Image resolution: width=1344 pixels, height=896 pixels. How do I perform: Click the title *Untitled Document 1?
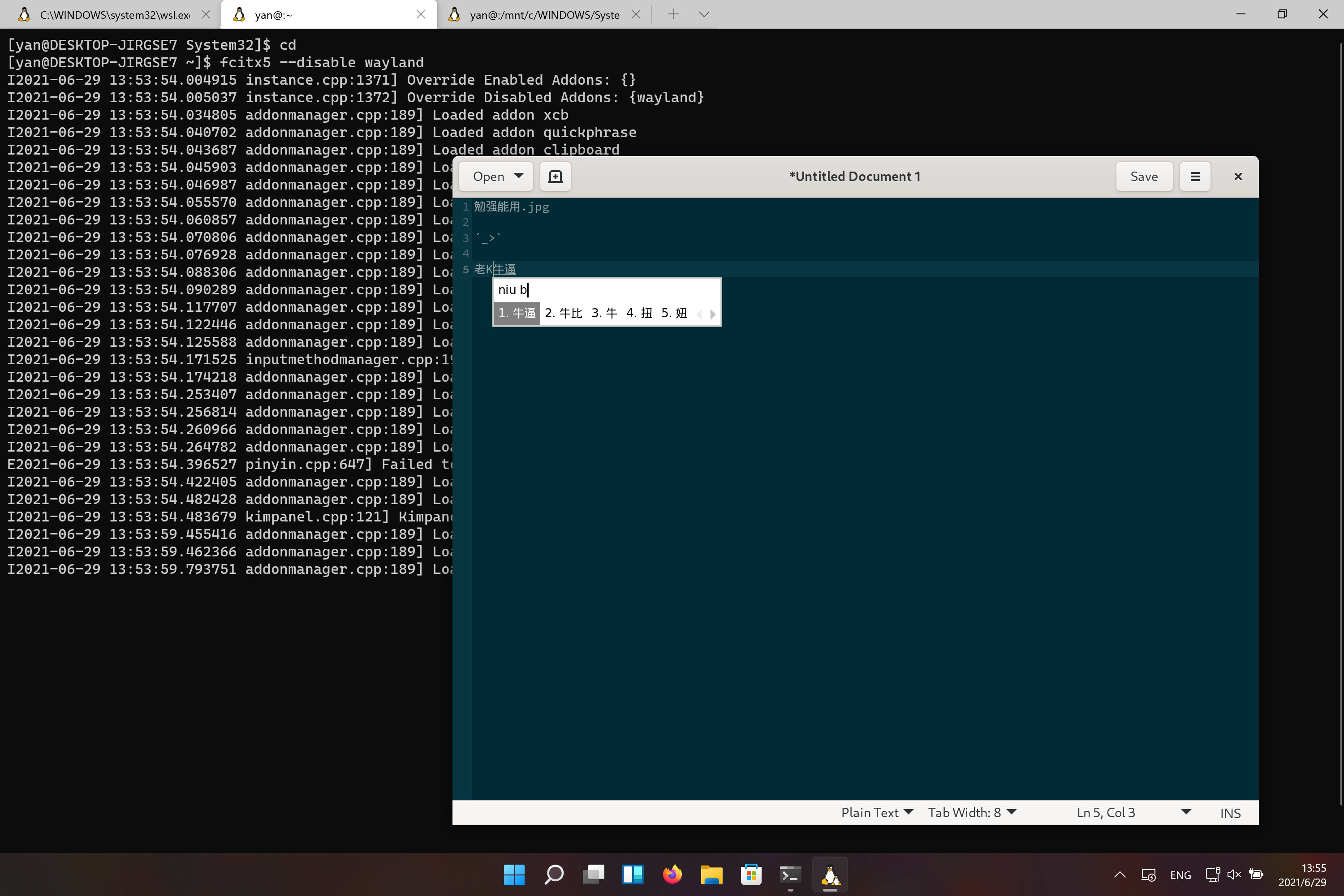tap(854, 177)
